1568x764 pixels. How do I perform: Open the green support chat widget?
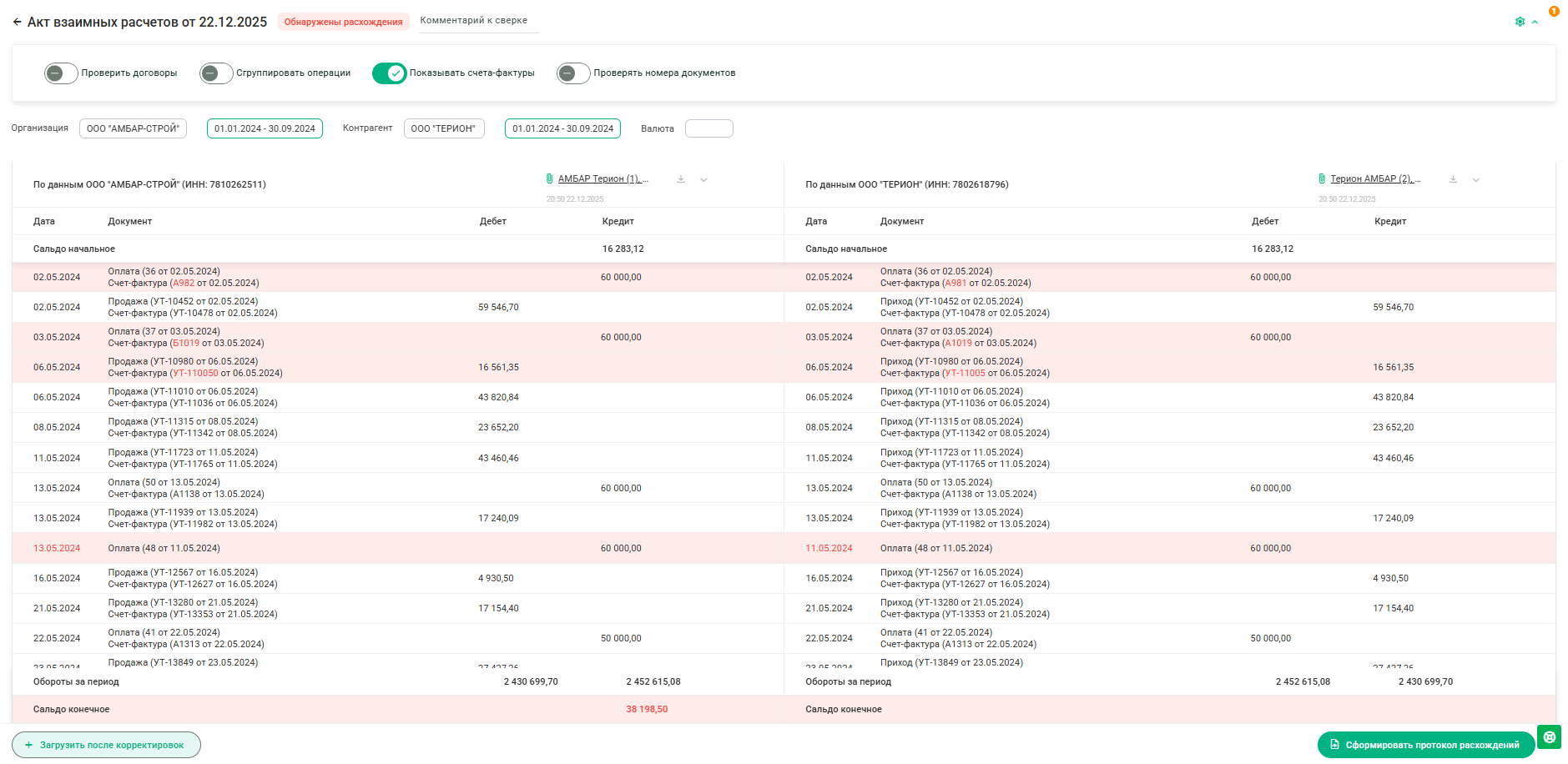1549,737
